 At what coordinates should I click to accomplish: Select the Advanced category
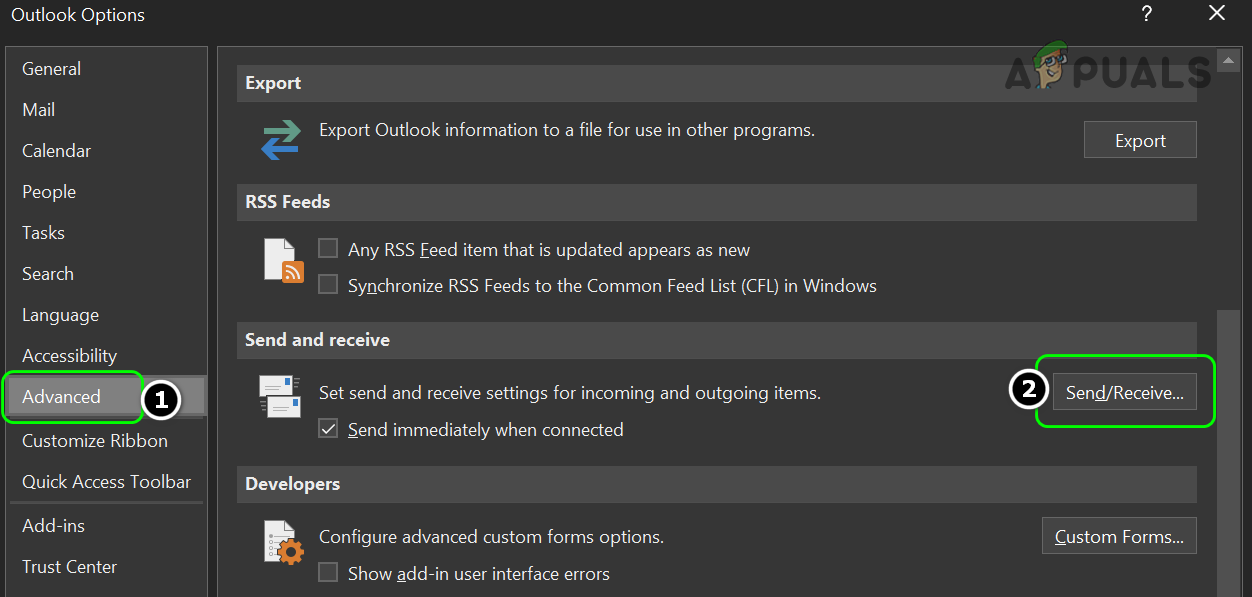62,397
